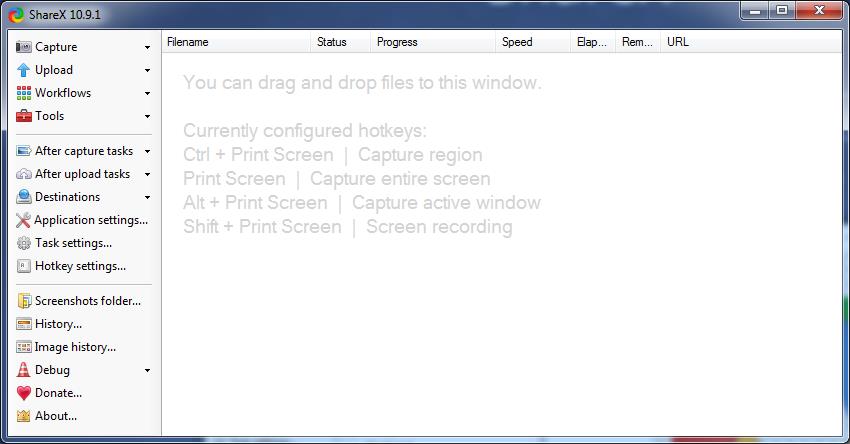Image resolution: width=850 pixels, height=444 pixels.
Task: Sort by the Rem... column header
Action: (638, 42)
